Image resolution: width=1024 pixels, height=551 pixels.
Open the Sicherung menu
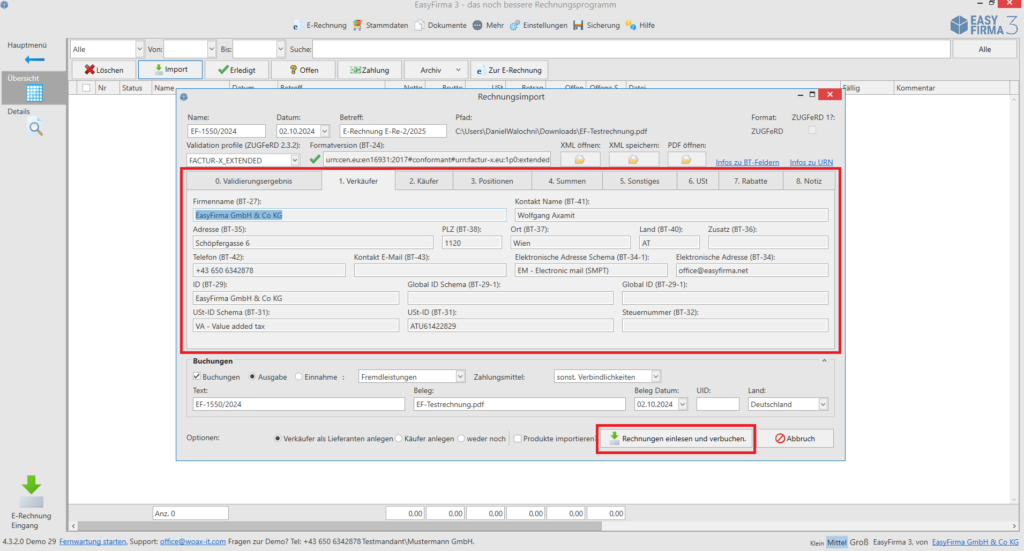click(596, 25)
